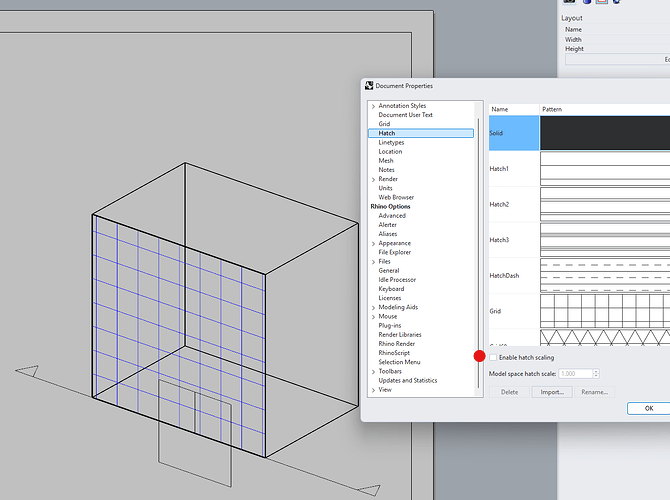Expand Annotation Styles tree node

[x=373, y=106]
